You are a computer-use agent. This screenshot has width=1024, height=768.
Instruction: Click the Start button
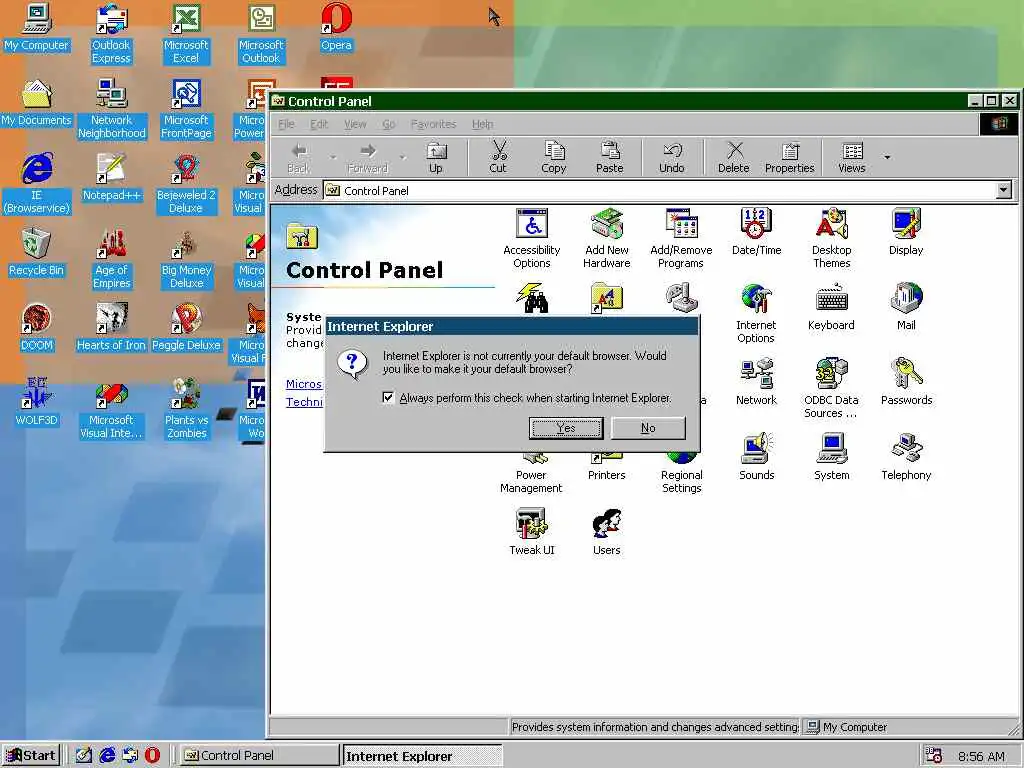coord(31,756)
